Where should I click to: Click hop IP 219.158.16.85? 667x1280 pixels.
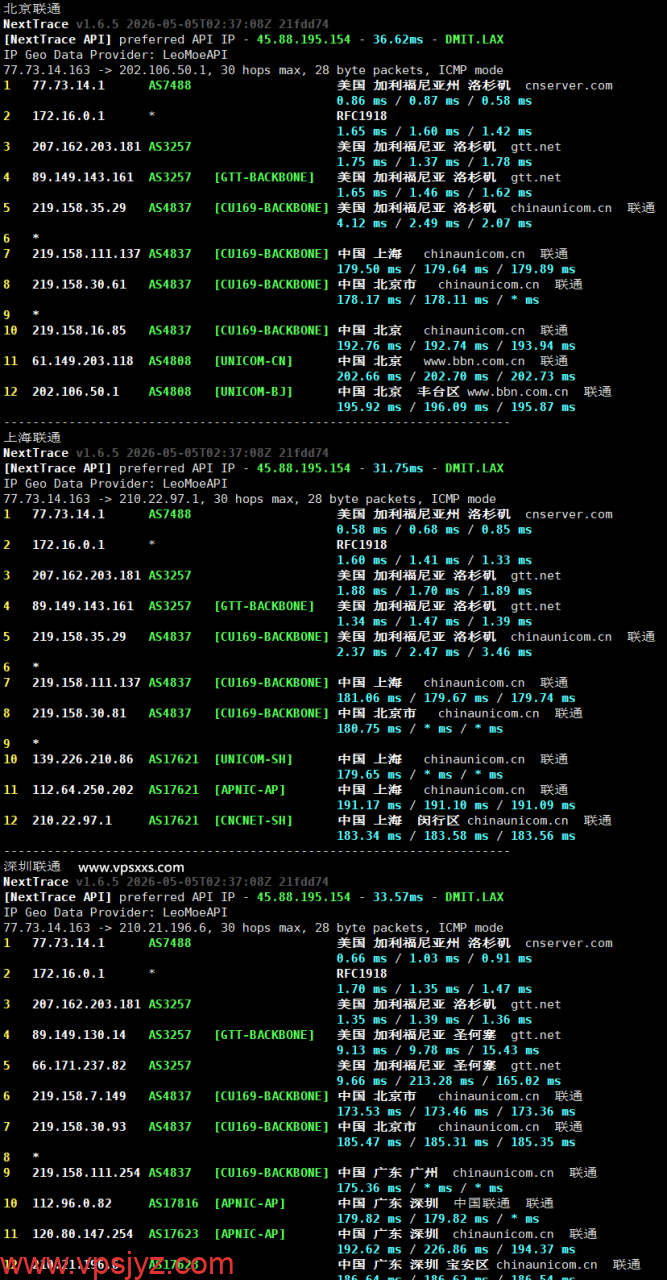[79, 330]
